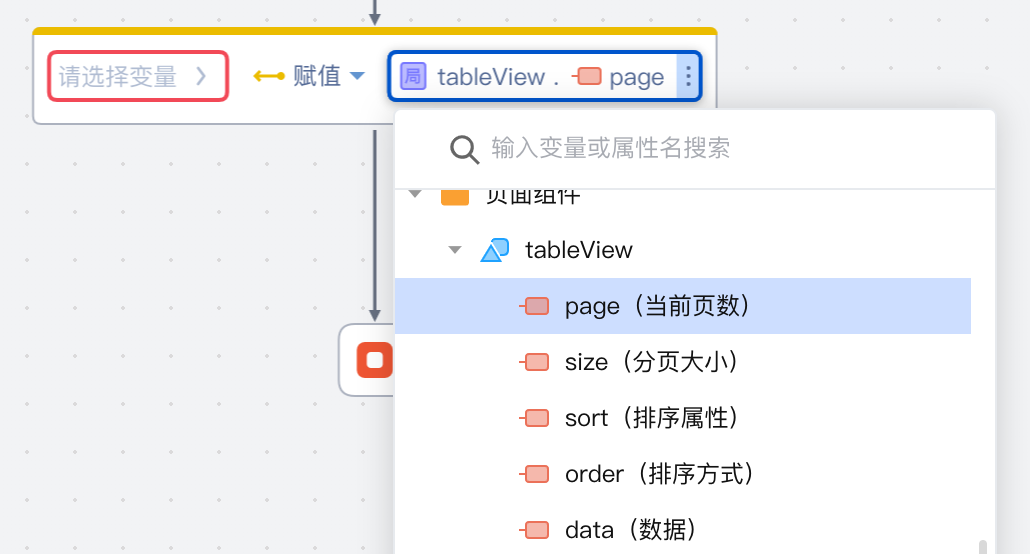Click the purple local variable icon
The height and width of the screenshot is (554, 1030).
click(413, 76)
